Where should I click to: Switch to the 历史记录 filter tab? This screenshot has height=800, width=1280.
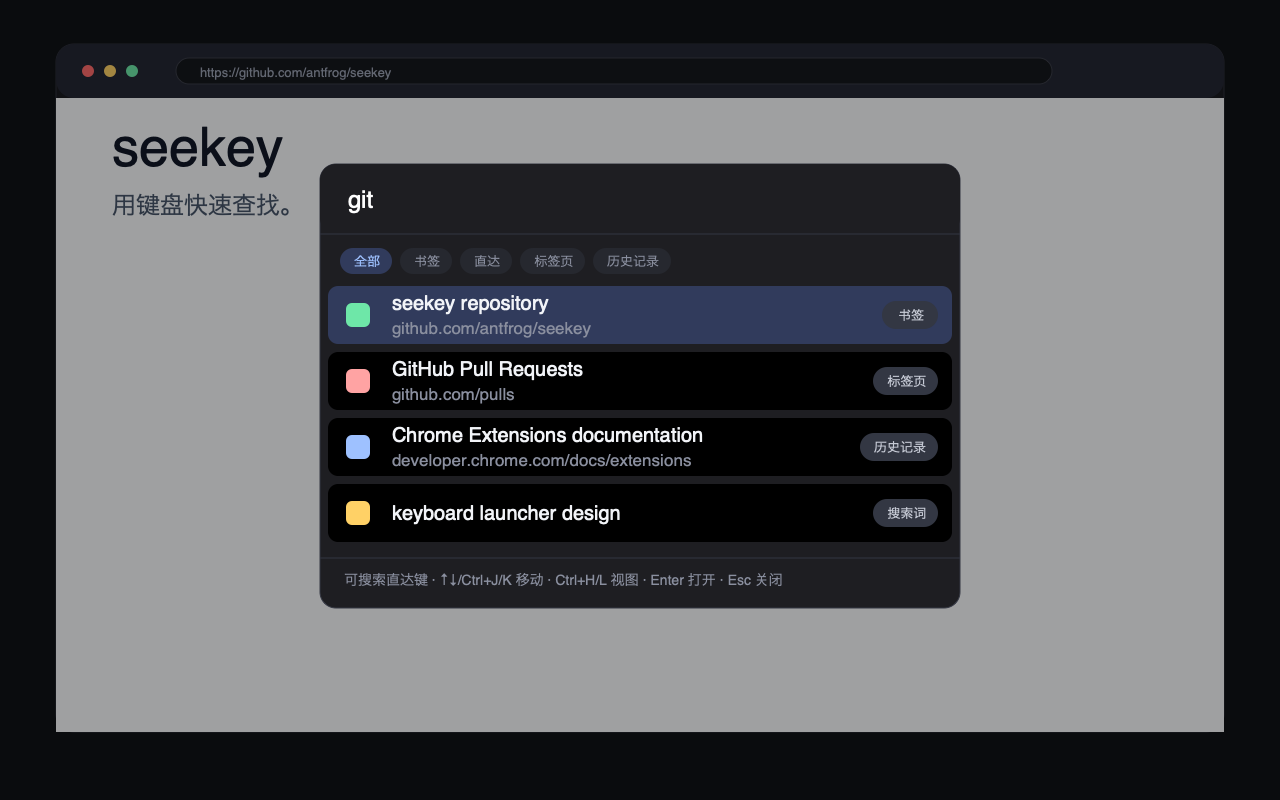pos(632,261)
